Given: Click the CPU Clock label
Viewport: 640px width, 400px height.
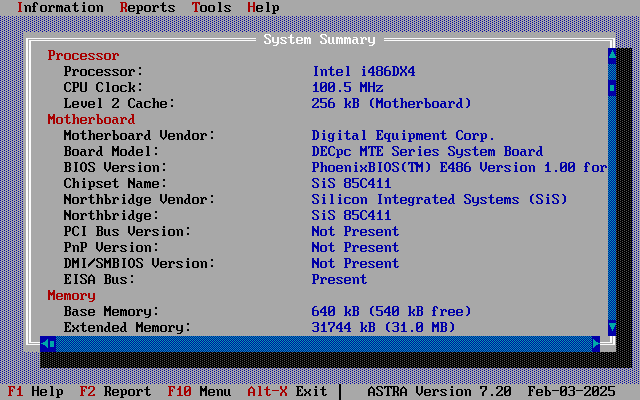Looking at the screenshot, I should [103, 87].
